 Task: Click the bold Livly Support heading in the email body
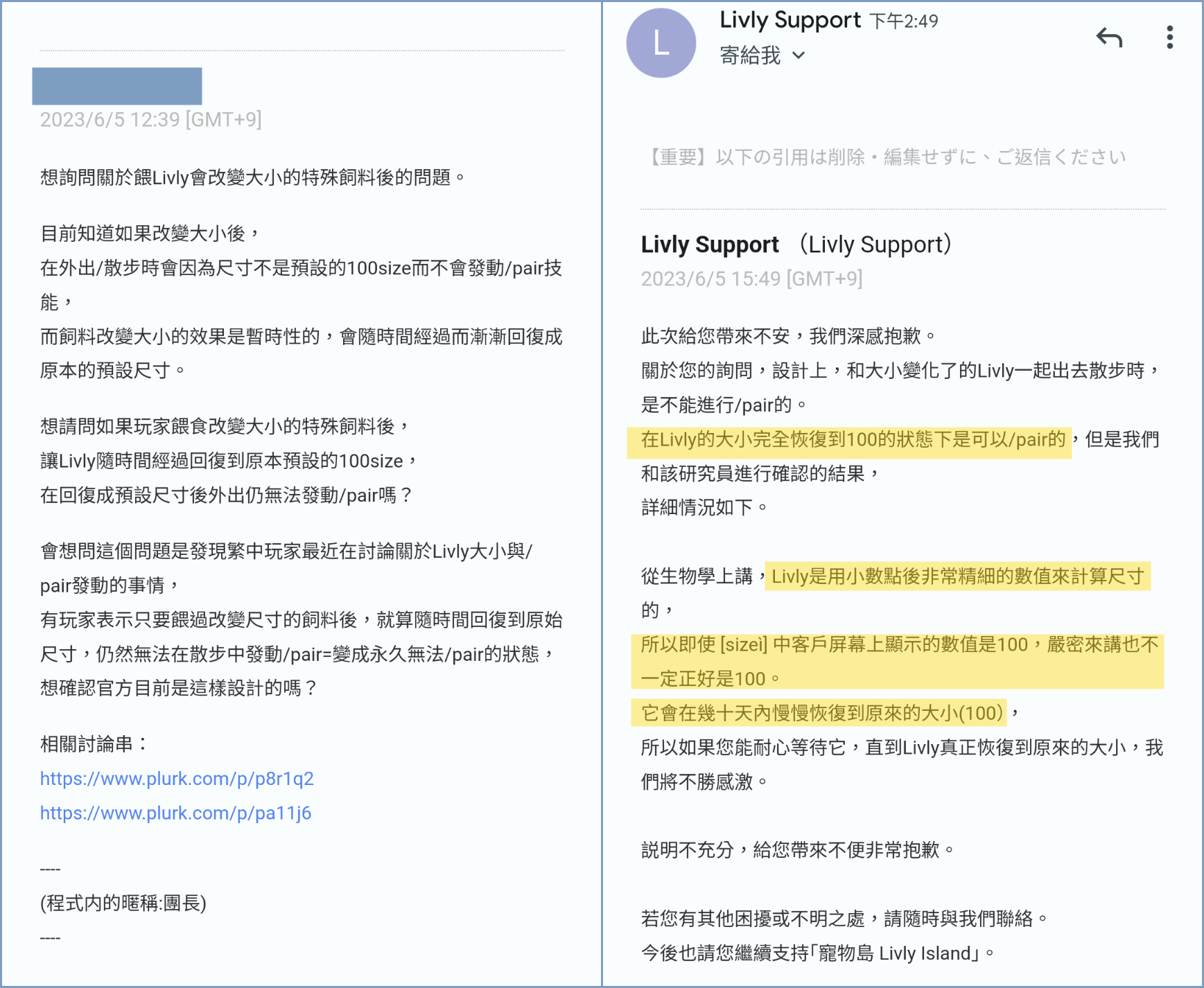click(x=710, y=245)
